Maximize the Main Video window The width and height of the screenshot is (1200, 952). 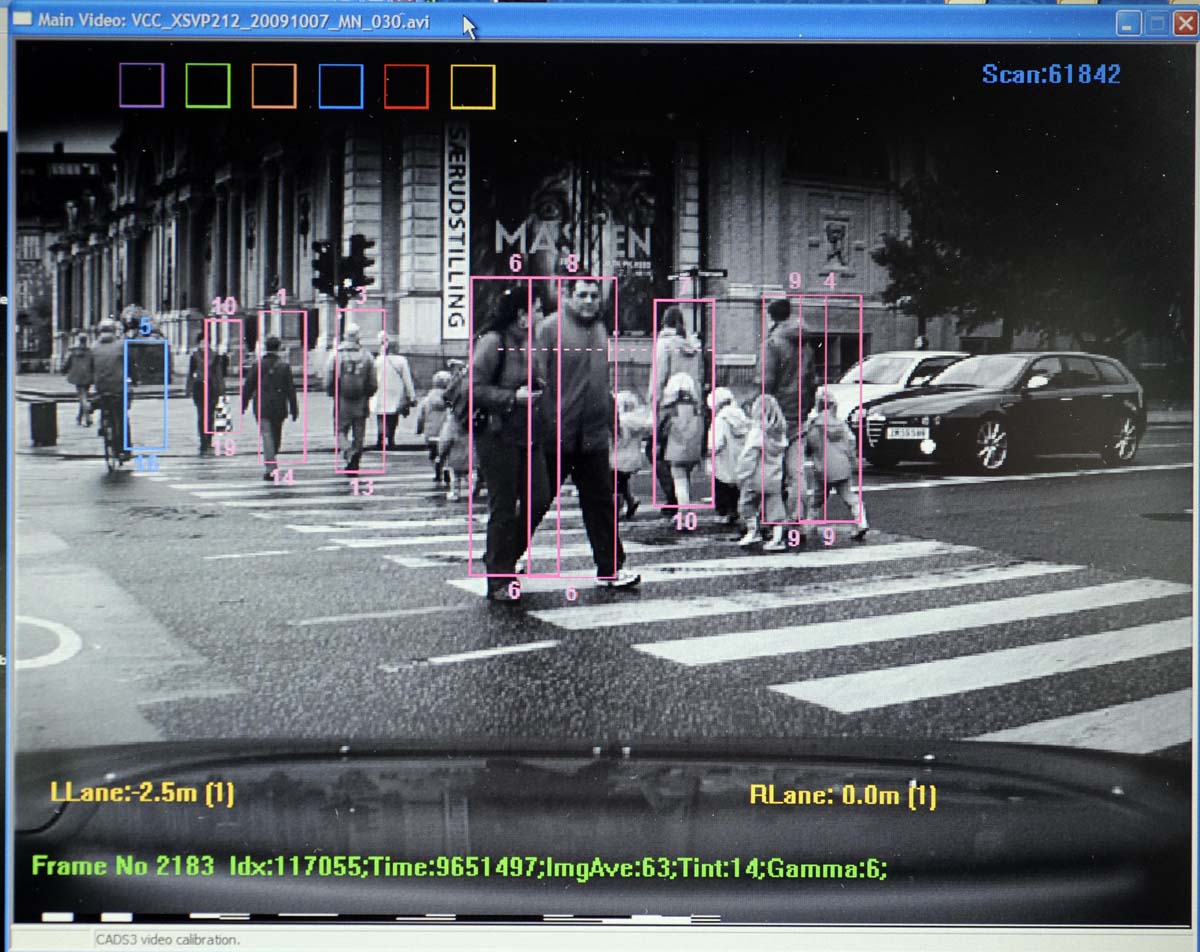tap(1157, 23)
